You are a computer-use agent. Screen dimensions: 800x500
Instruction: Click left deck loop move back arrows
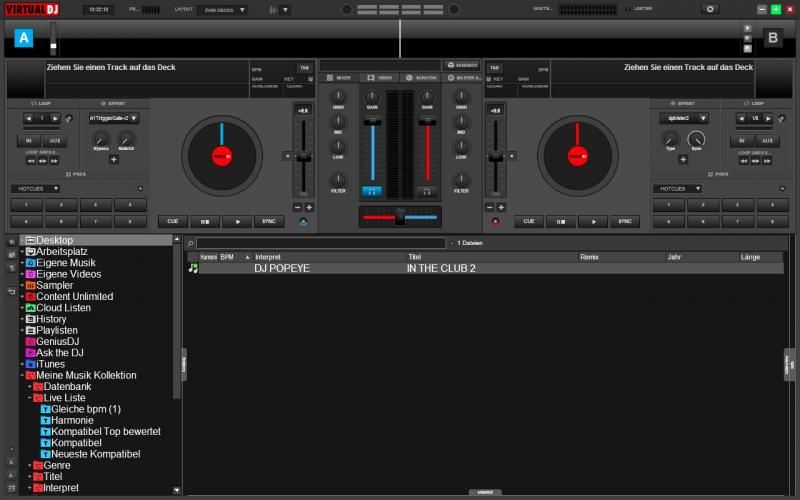[x=31, y=161]
